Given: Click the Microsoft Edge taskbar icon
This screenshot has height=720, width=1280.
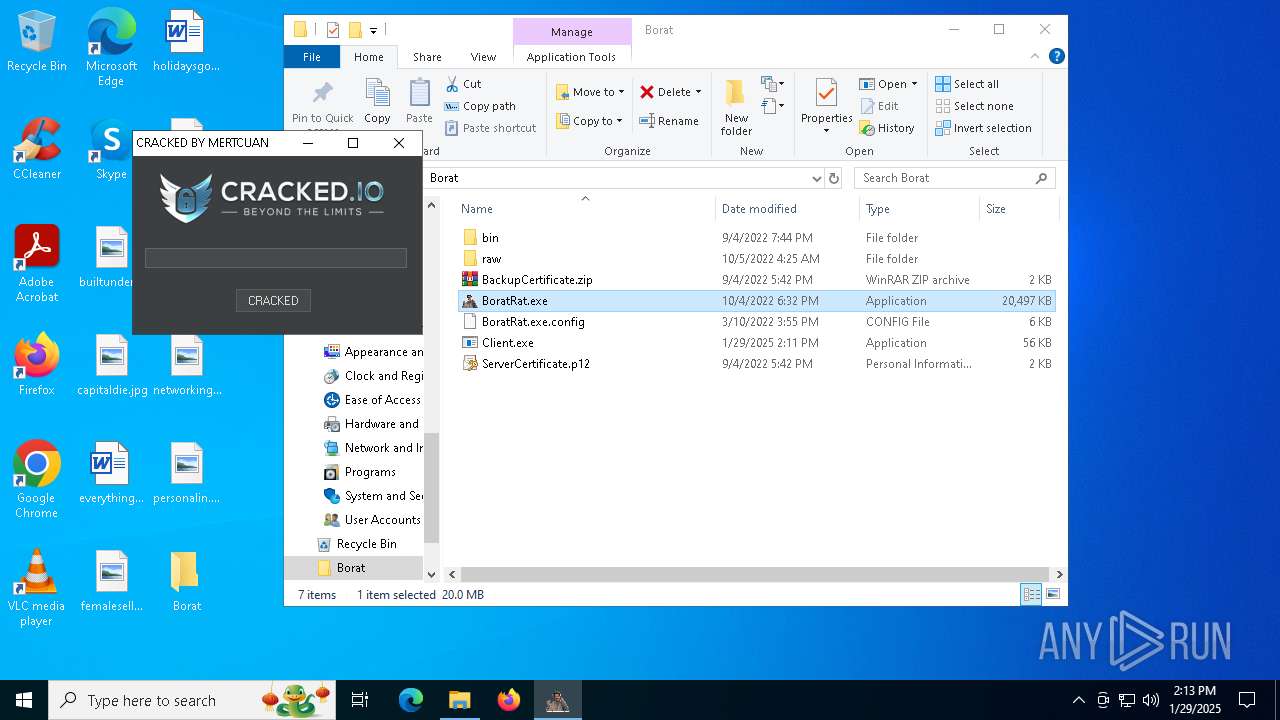Looking at the screenshot, I should [411, 700].
